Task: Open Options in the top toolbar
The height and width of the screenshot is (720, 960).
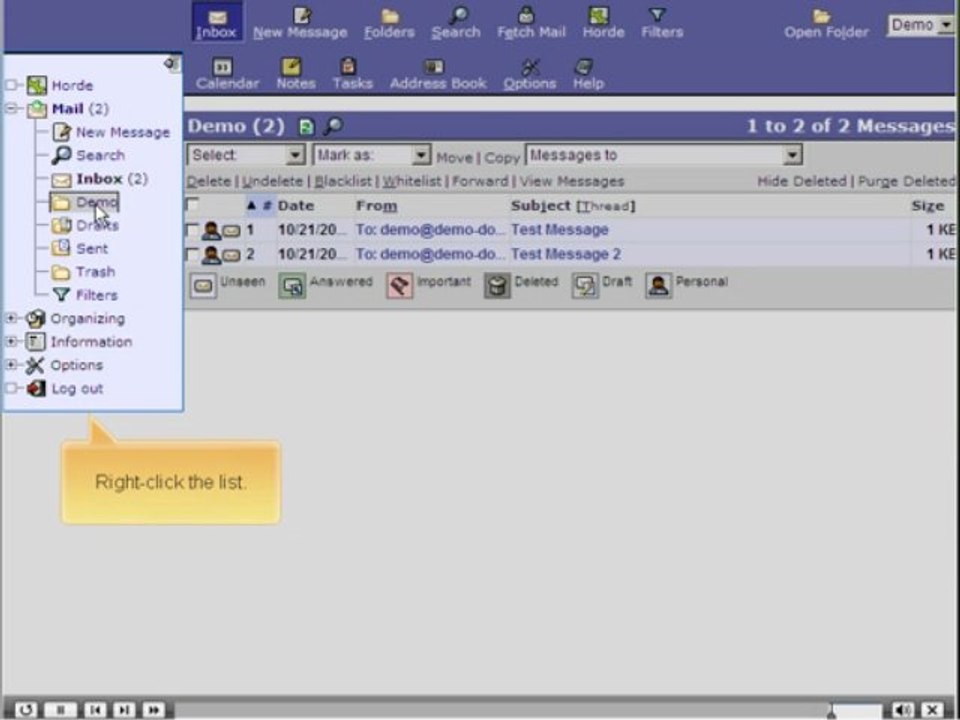Action: point(530,66)
